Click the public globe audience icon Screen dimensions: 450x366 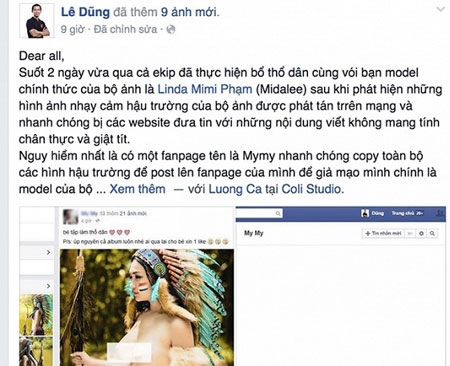[171, 29]
